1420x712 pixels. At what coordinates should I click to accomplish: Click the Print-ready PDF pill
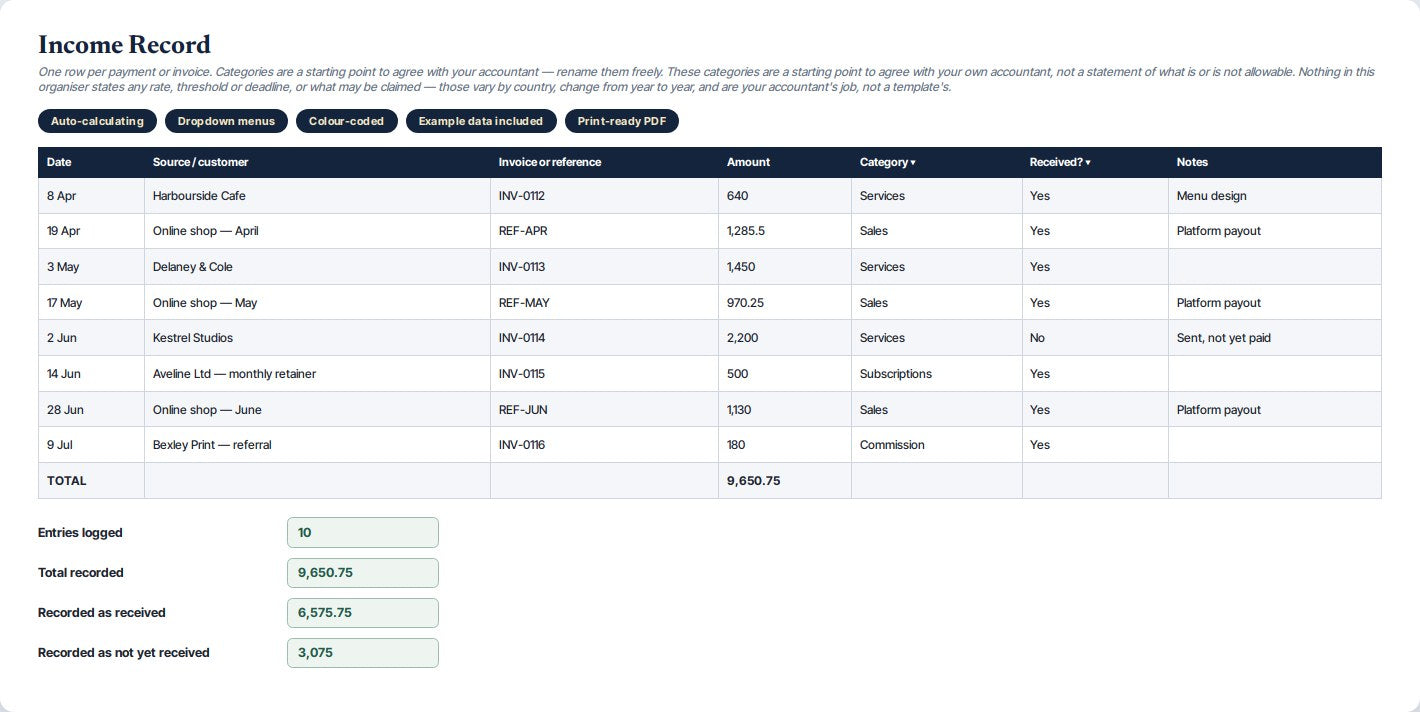(622, 121)
